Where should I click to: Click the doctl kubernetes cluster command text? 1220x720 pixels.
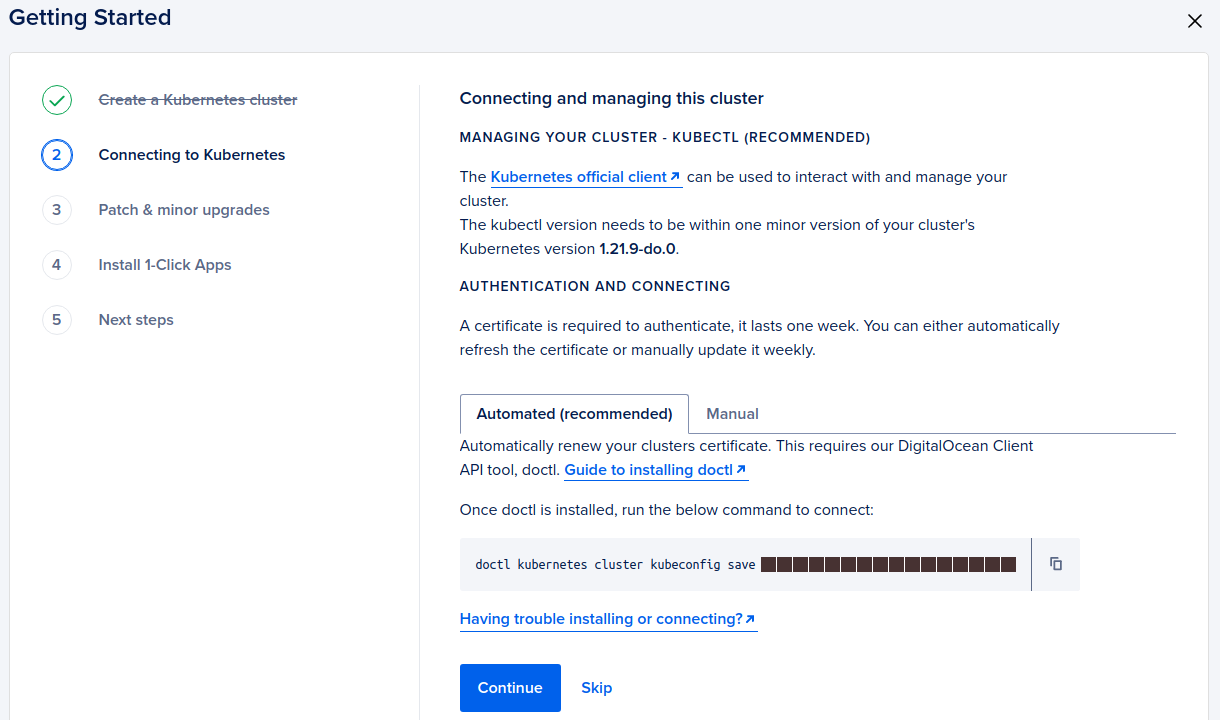(615, 565)
